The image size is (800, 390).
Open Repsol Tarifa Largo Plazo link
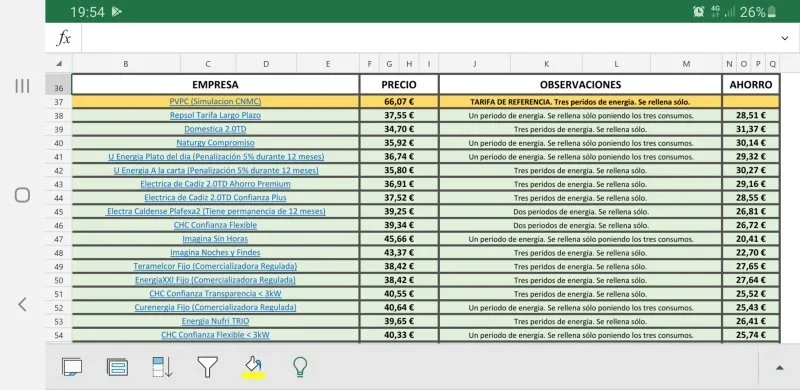(215, 115)
